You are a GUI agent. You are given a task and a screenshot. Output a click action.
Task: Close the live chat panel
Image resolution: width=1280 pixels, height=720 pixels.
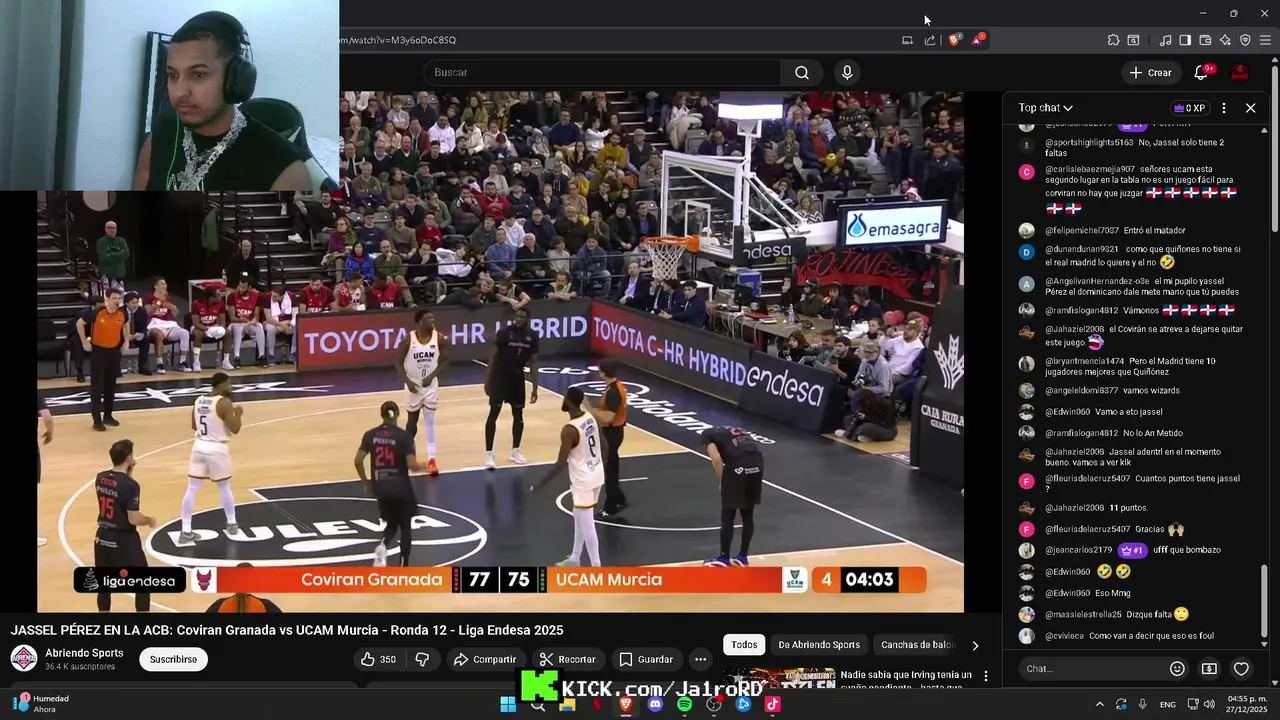pos(1250,108)
